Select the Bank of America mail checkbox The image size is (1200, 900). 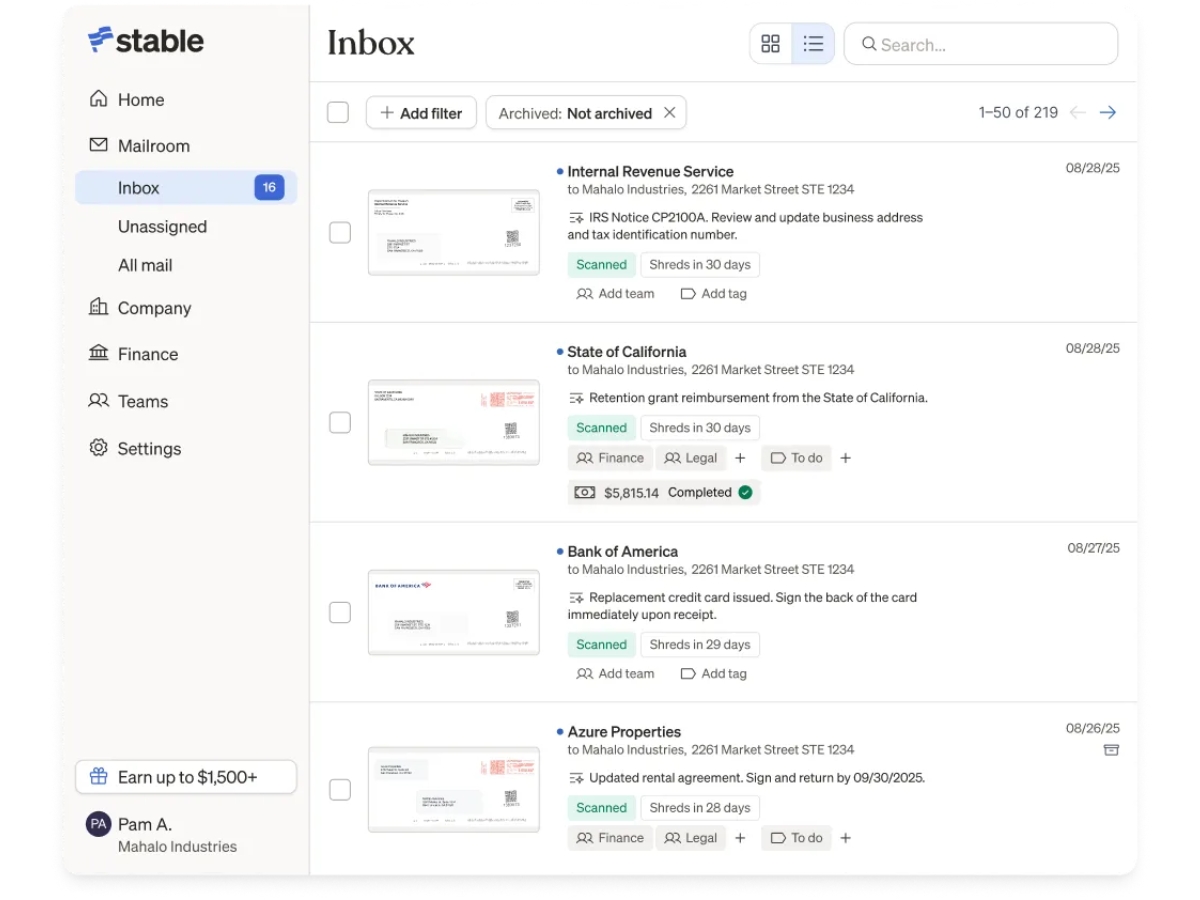pyautogui.click(x=340, y=613)
